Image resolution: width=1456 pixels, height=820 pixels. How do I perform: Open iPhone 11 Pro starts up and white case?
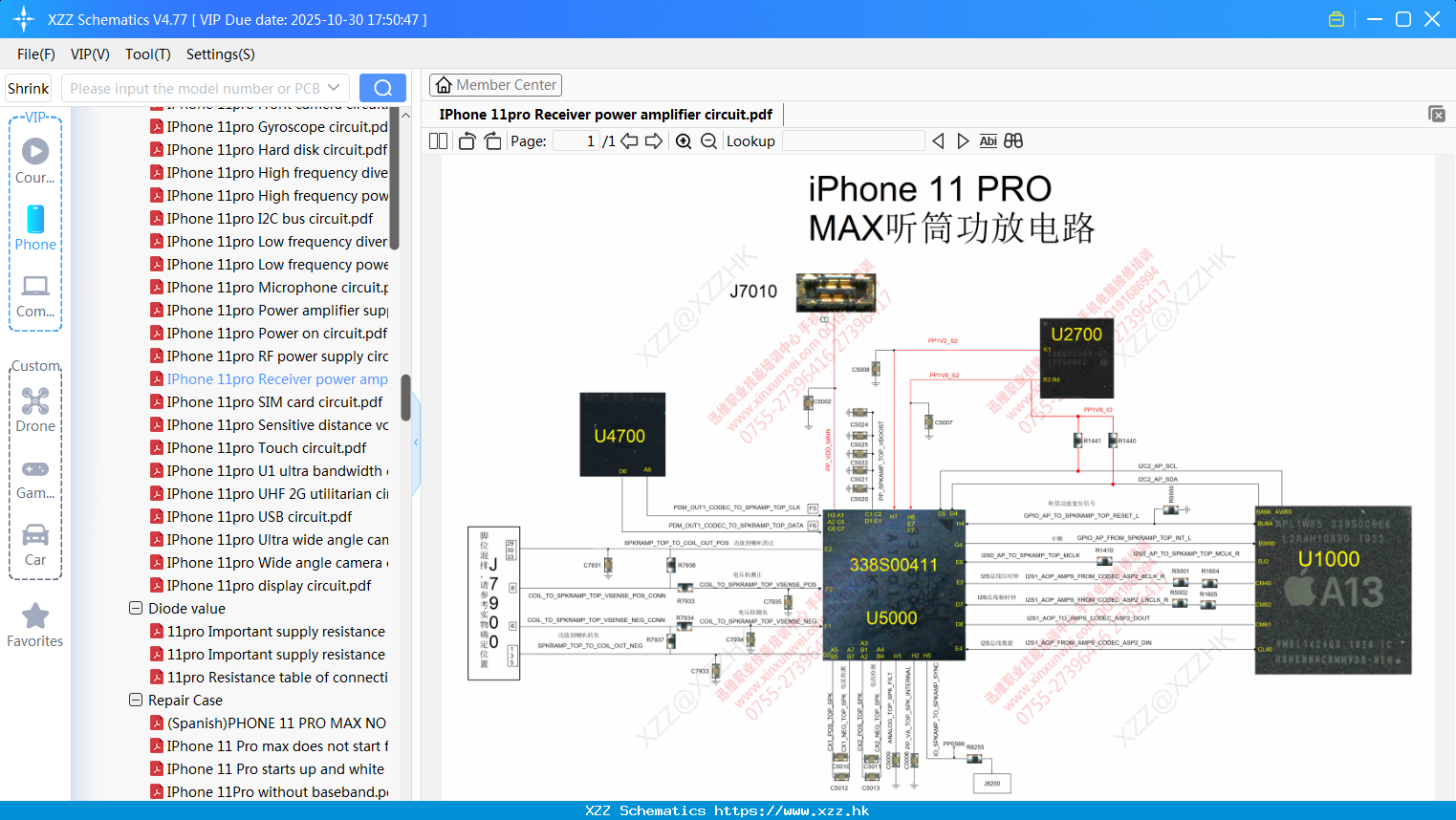tap(268, 768)
